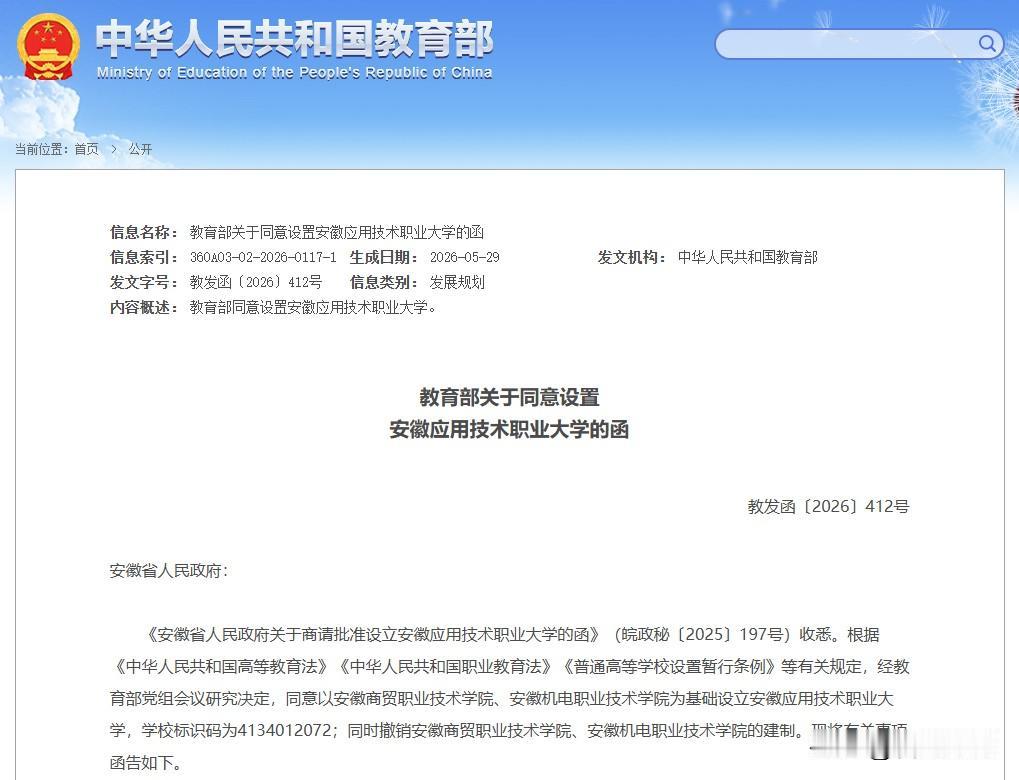Select index number 360A03-02-2026-0117-1
Viewport: 1019px width, 780px height.
263,257
